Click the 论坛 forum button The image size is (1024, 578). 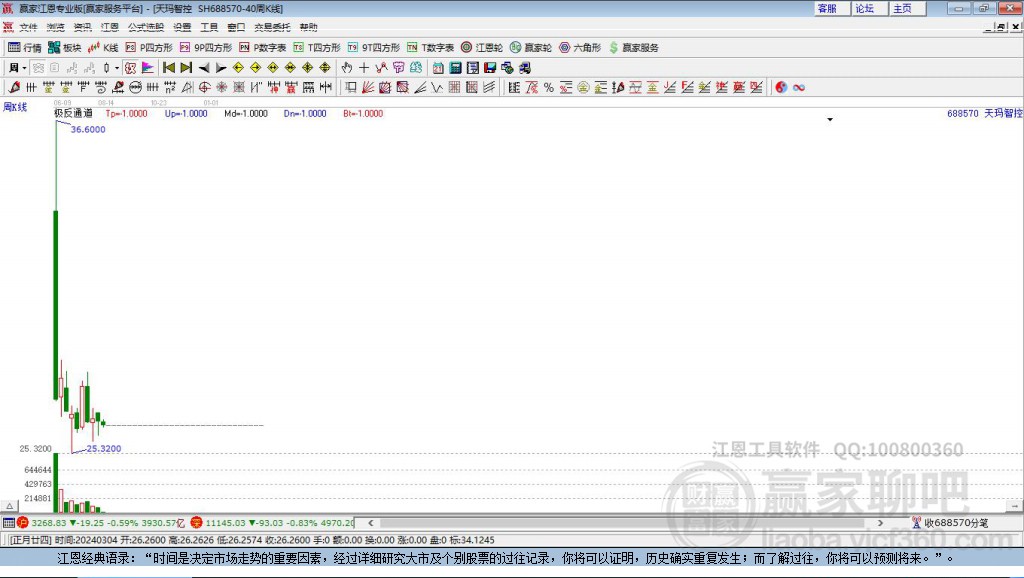click(x=870, y=8)
